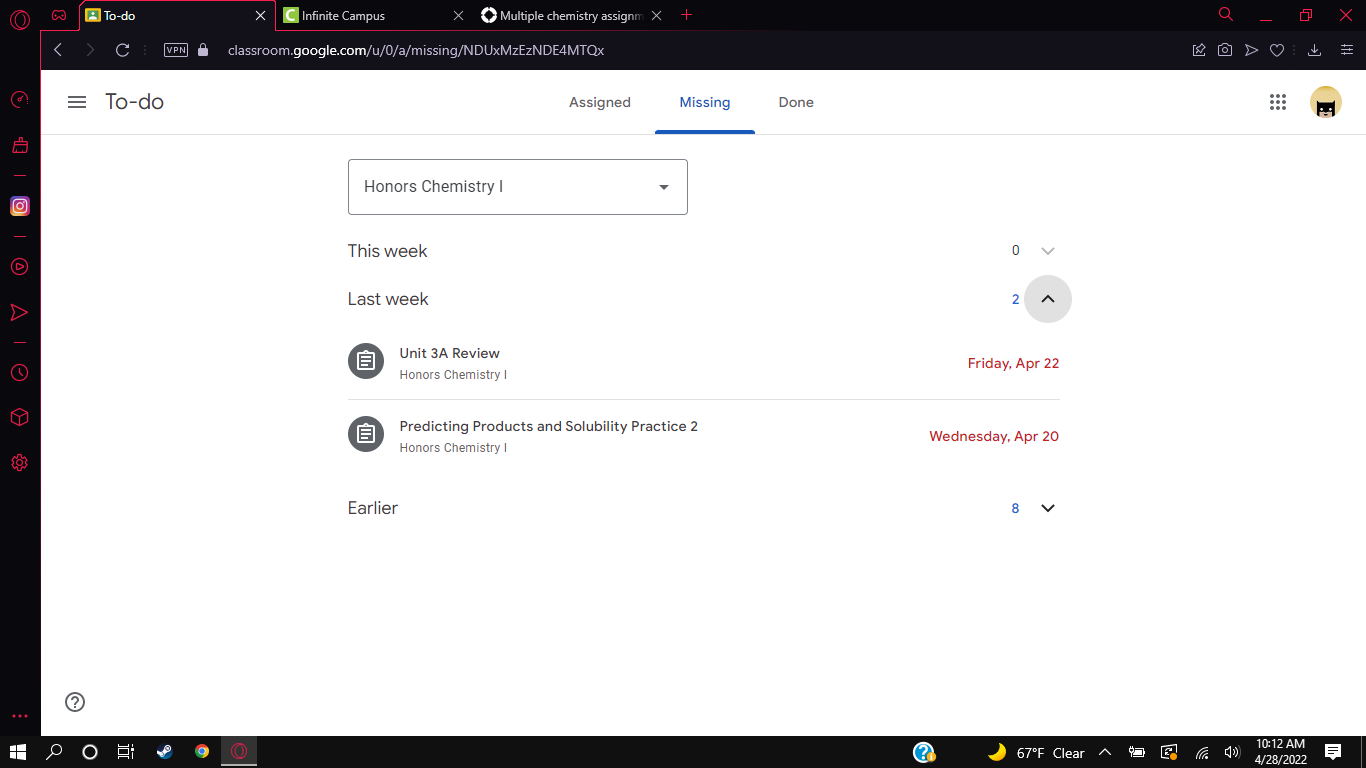Image resolution: width=1366 pixels, height=768 pixels.
Task: Open a new browser tab
Action: 686,15
